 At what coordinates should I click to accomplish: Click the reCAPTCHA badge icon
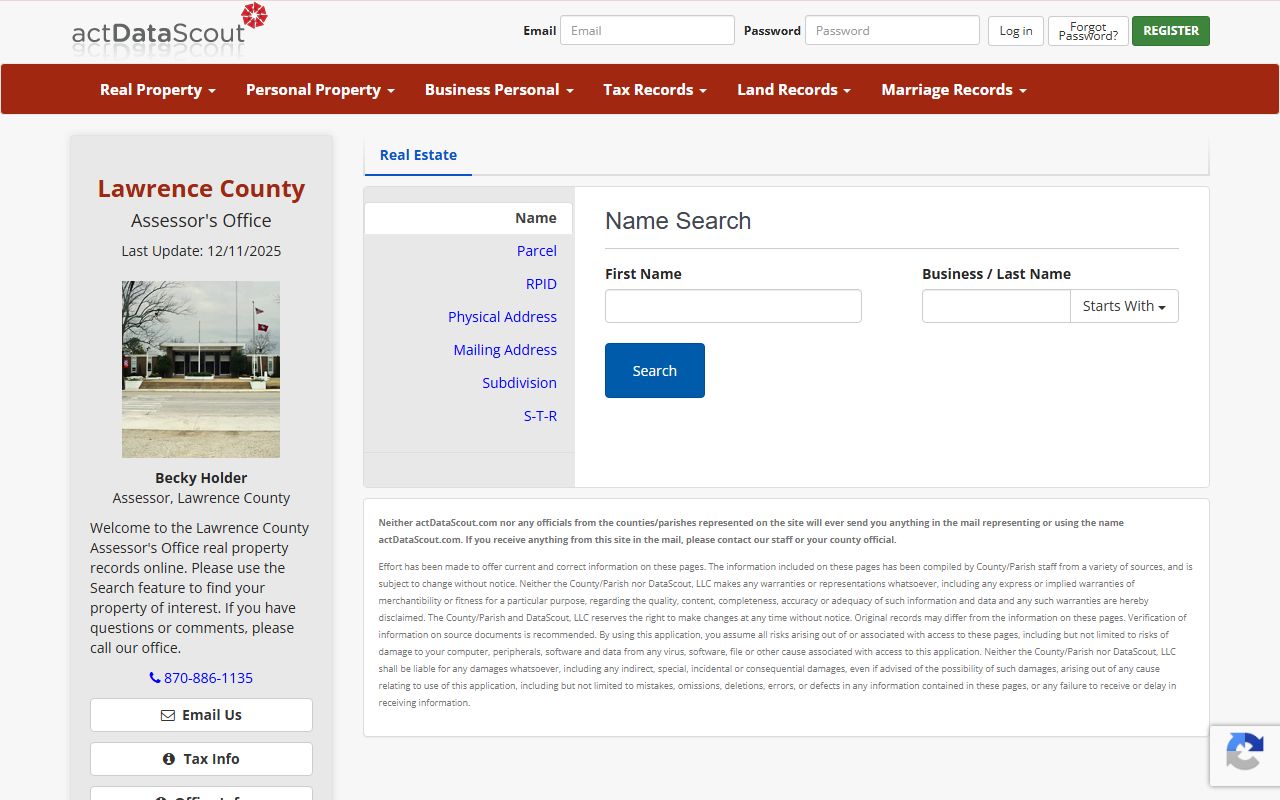(x=1244, y=752)
